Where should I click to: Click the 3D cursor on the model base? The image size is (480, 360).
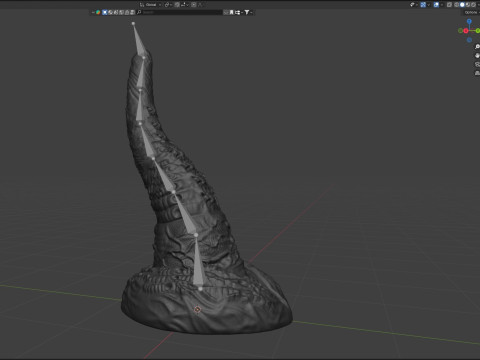point(197,310)
